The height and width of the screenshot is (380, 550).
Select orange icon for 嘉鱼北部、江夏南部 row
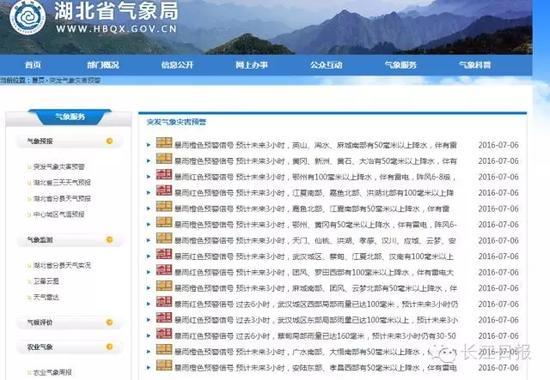(164, 206)
